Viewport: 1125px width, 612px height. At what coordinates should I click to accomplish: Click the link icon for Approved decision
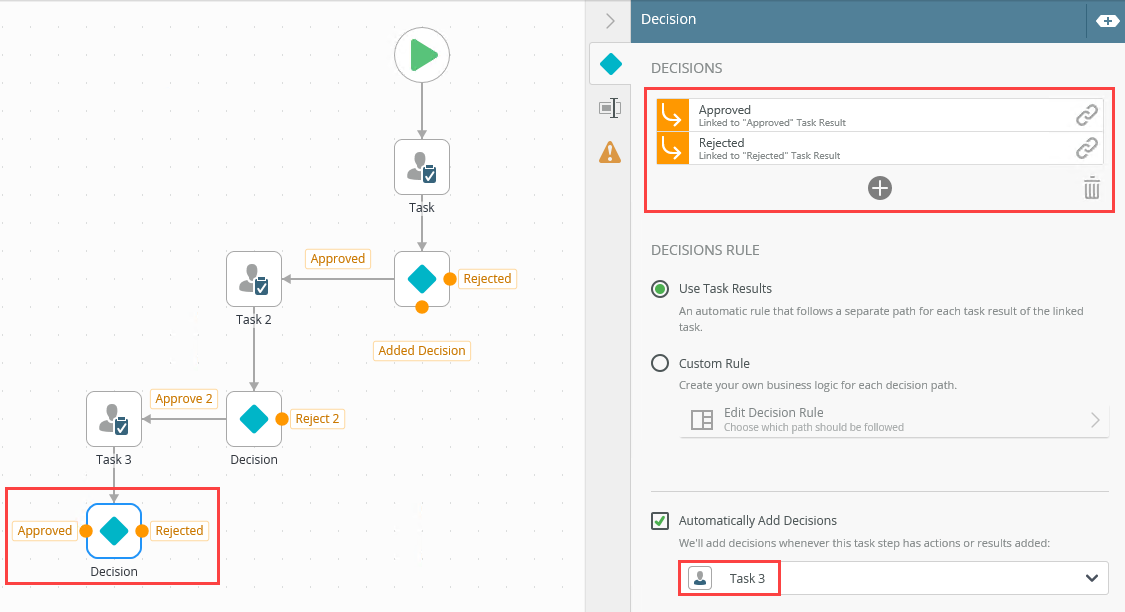point(1086,116)
